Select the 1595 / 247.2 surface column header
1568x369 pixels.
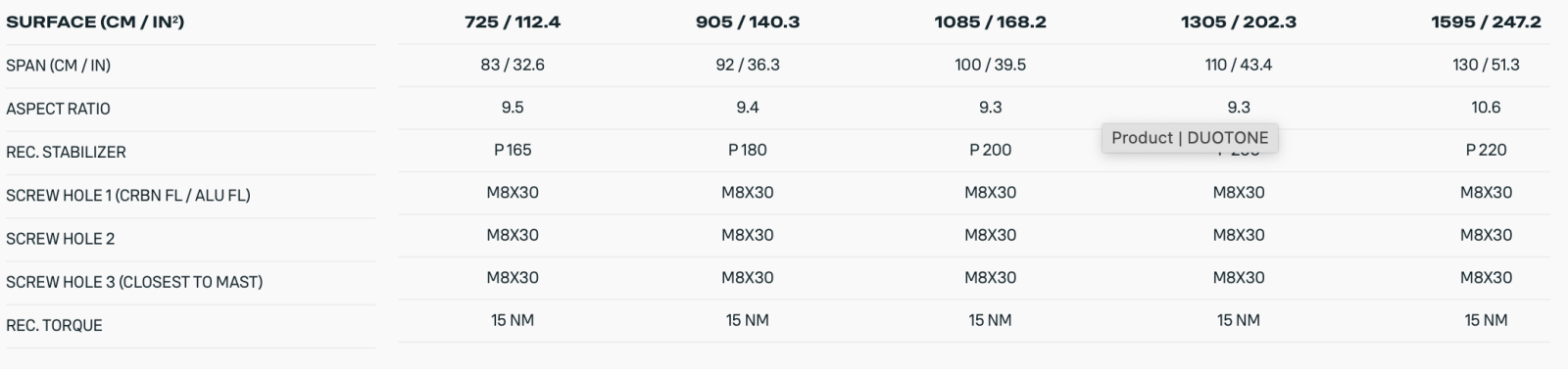click(x=1486, y=22)
